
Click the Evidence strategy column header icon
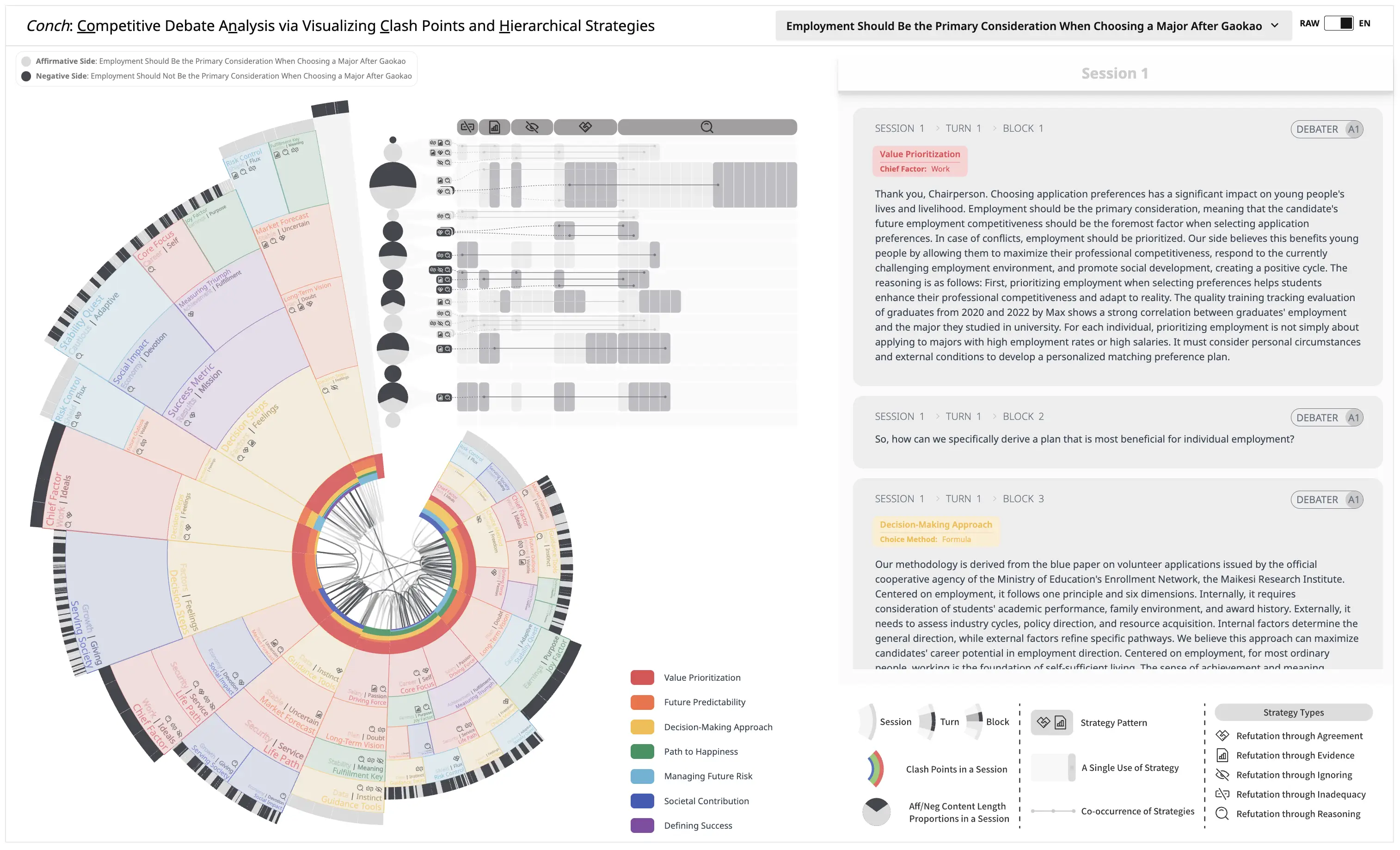[494, 127]
